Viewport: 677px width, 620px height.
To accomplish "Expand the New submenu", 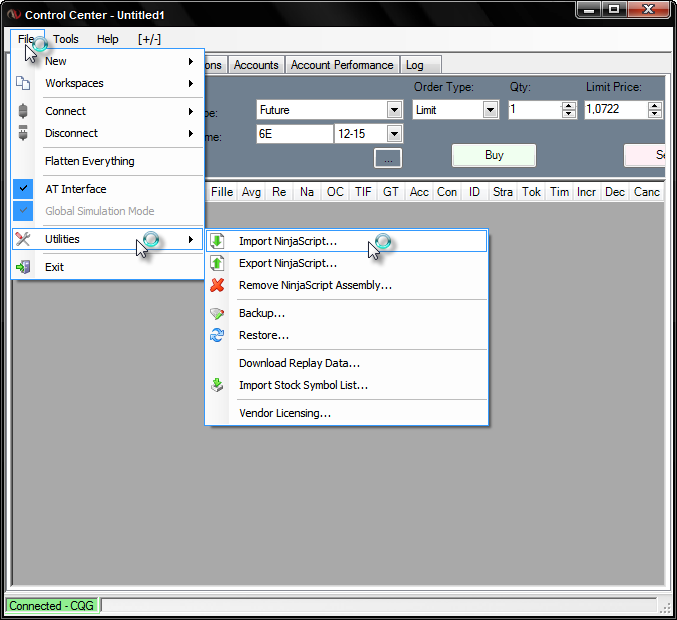I will pos(190,61).
